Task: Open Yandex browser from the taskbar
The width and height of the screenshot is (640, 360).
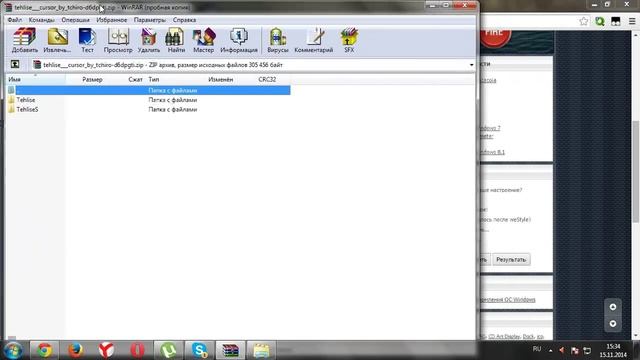Action: [x=106, y=350]
